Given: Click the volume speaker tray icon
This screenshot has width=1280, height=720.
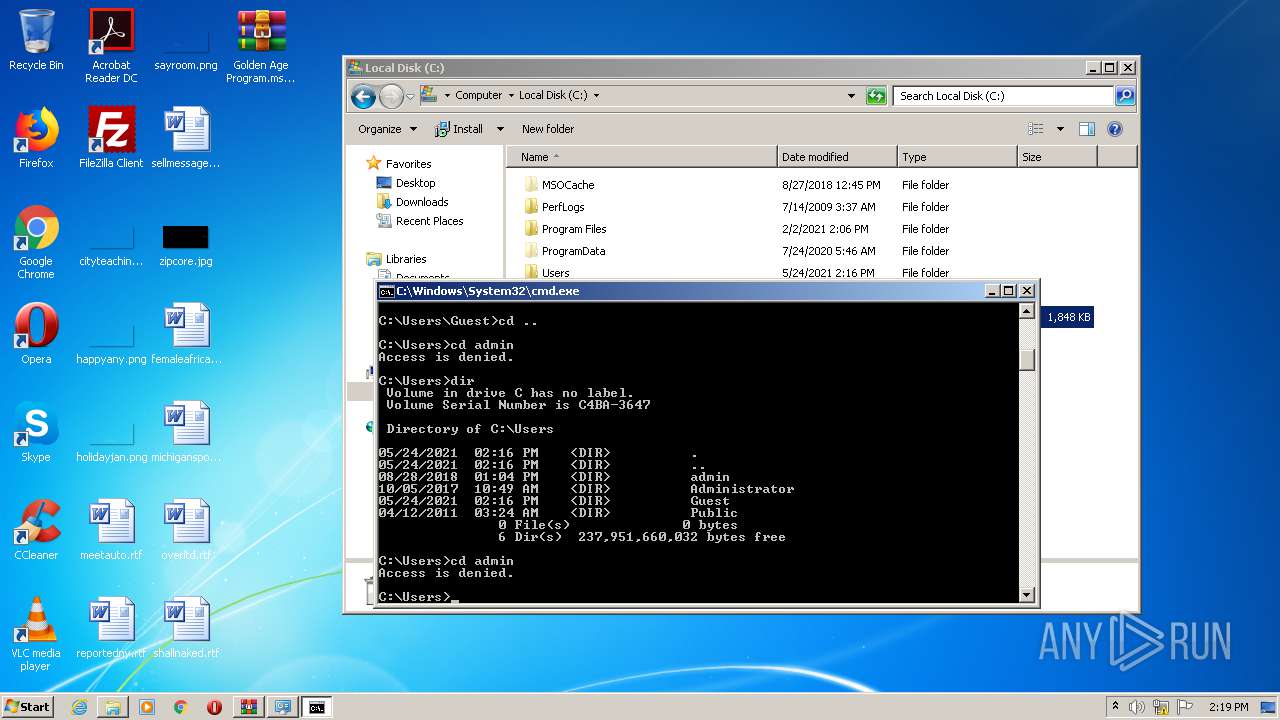Looking at the screenshot, I should click(x=1137, y=707).
